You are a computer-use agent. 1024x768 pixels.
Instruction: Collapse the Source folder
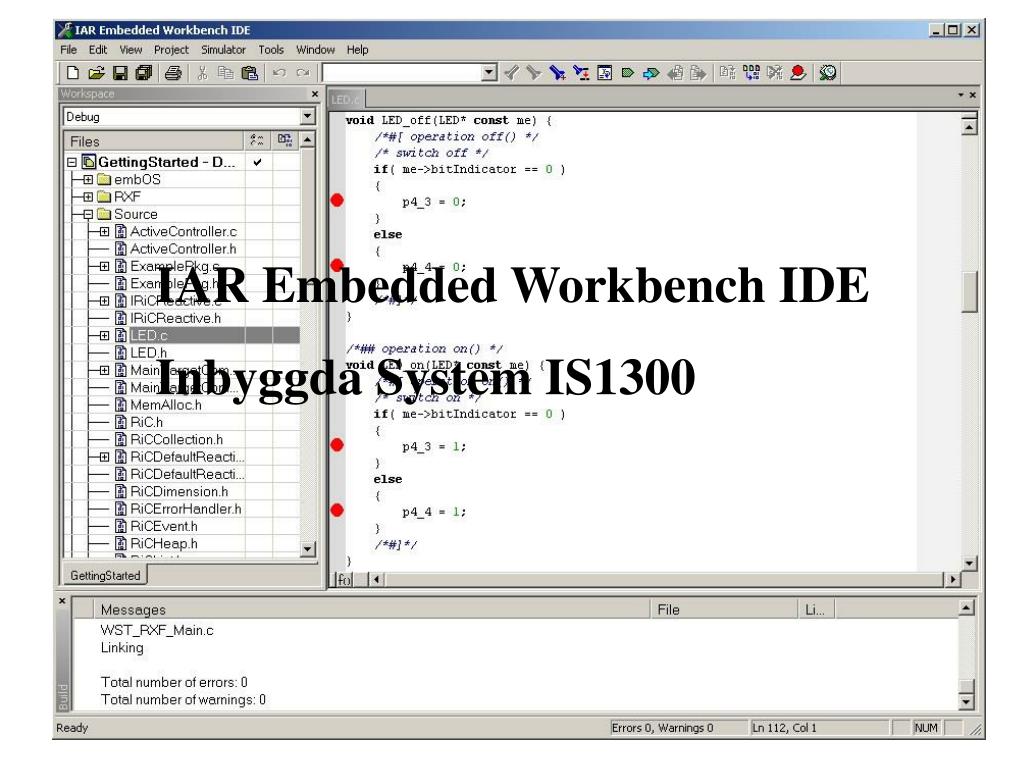pos(88,214)
